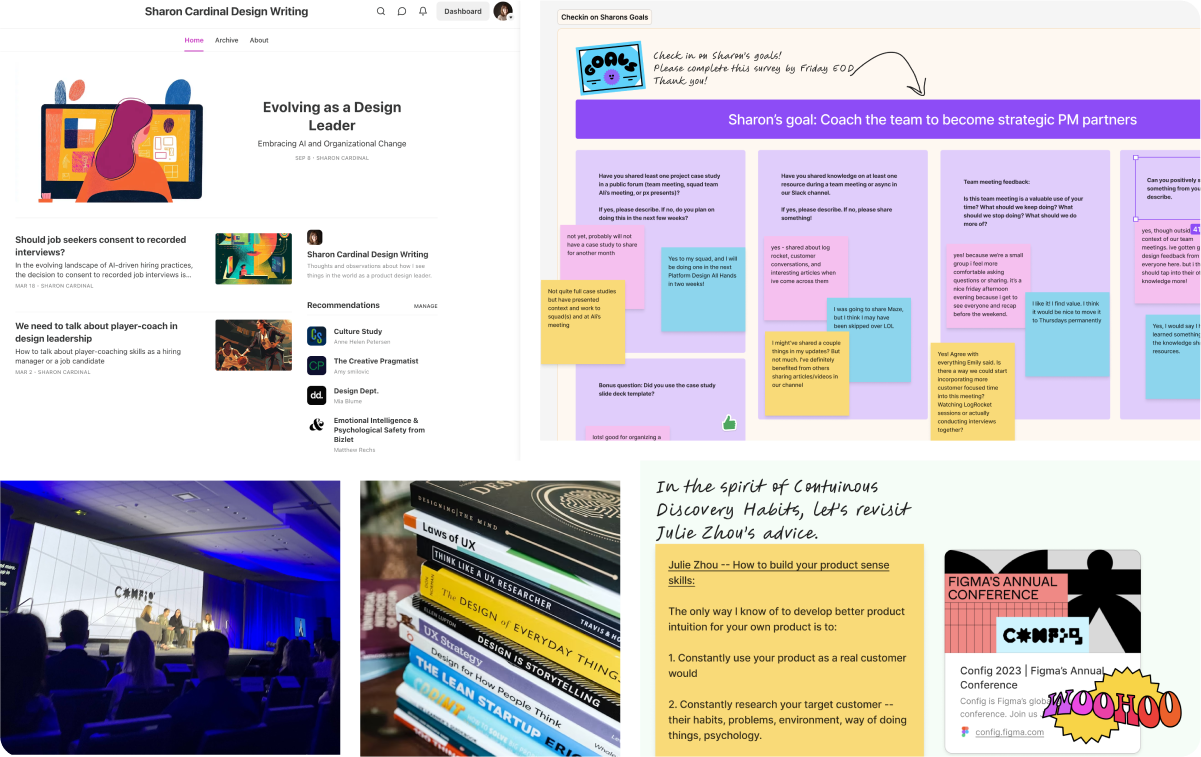Open the config.figma.com link
1201x757 pixels.
tap(1009, 732)
